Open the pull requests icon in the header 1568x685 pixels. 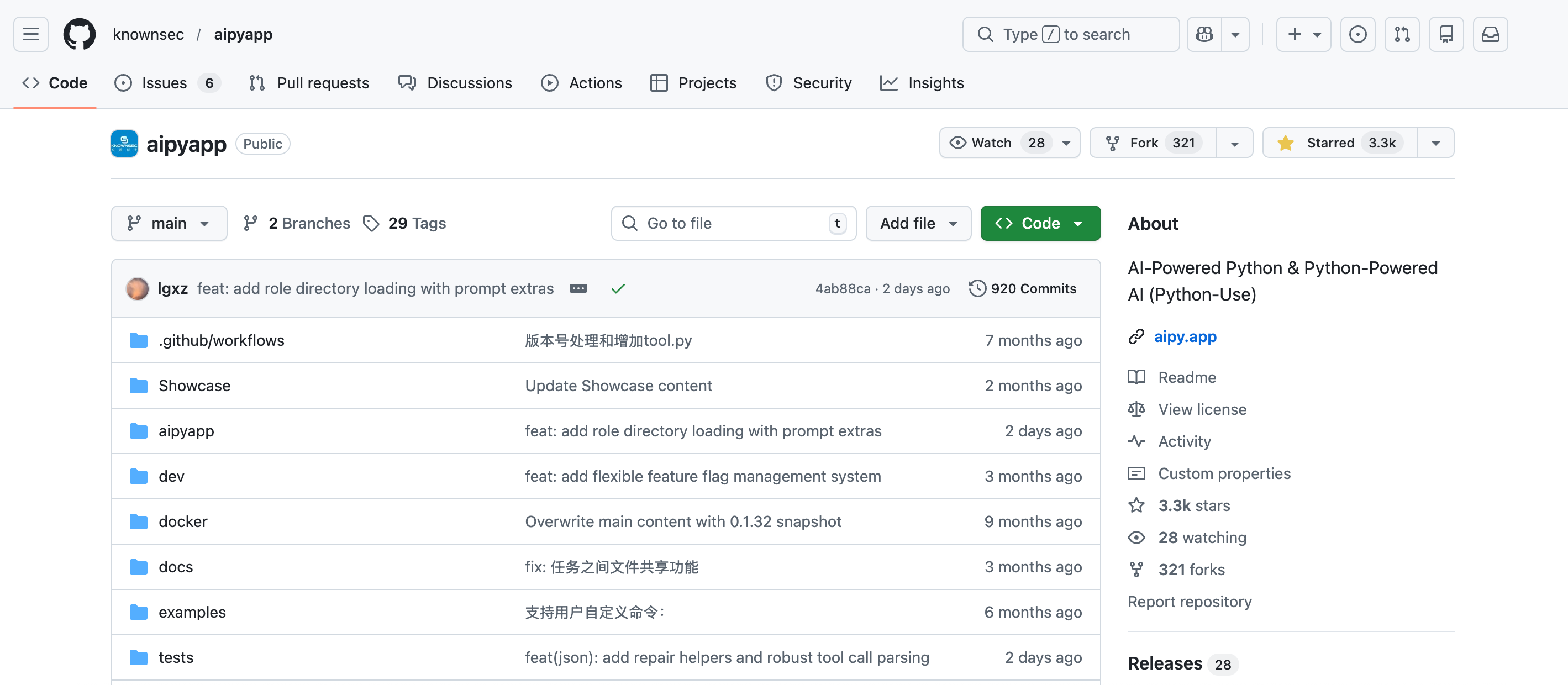[1402, 34]
